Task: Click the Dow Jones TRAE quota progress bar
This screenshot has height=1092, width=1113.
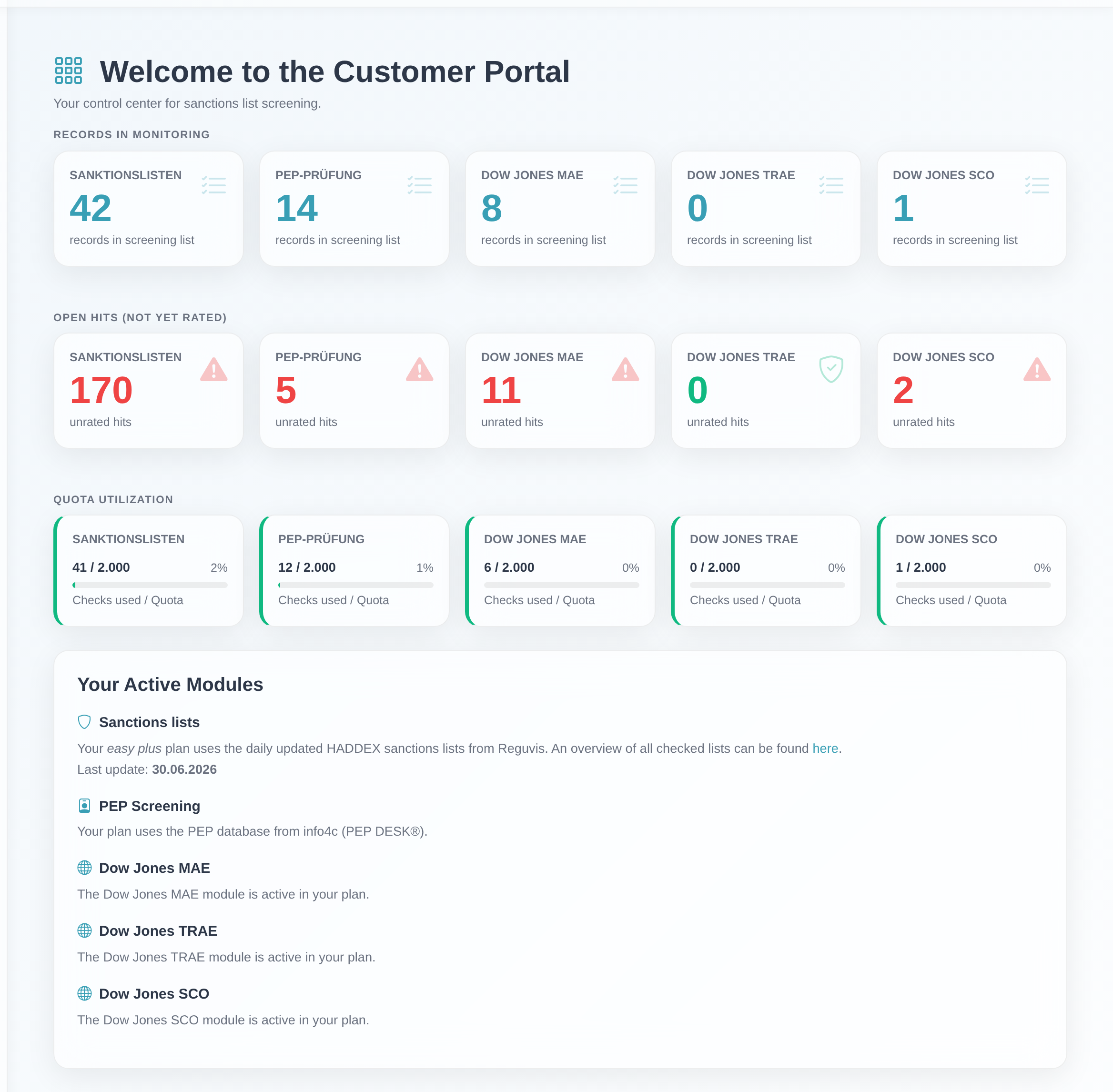Action: 767,585
